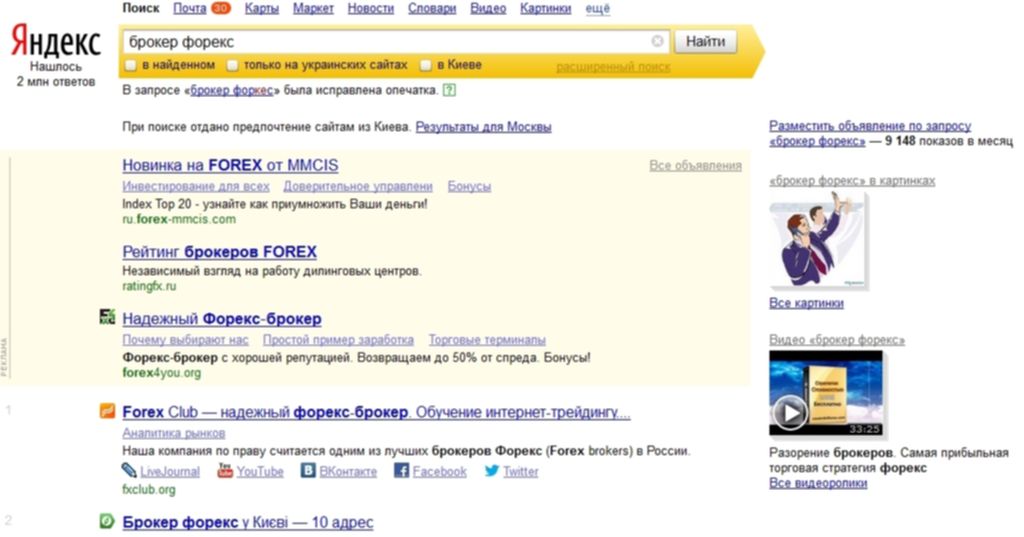Click the Yandex logo
The width and height of the screenshot is (1024, 537).
(56, 41)
